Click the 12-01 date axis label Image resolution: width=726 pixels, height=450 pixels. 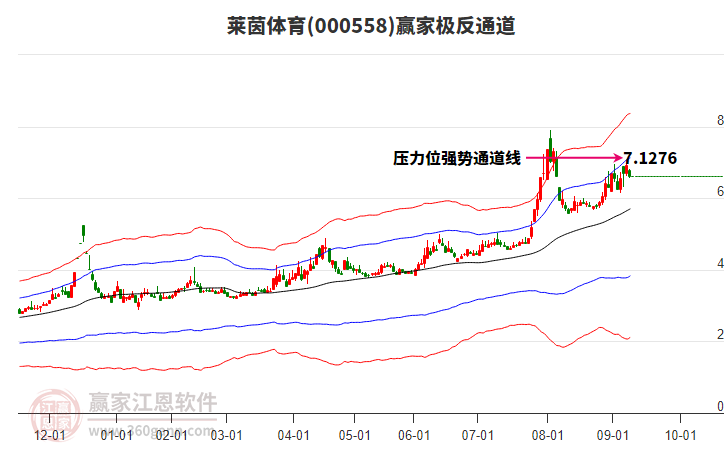coord(50,435)
